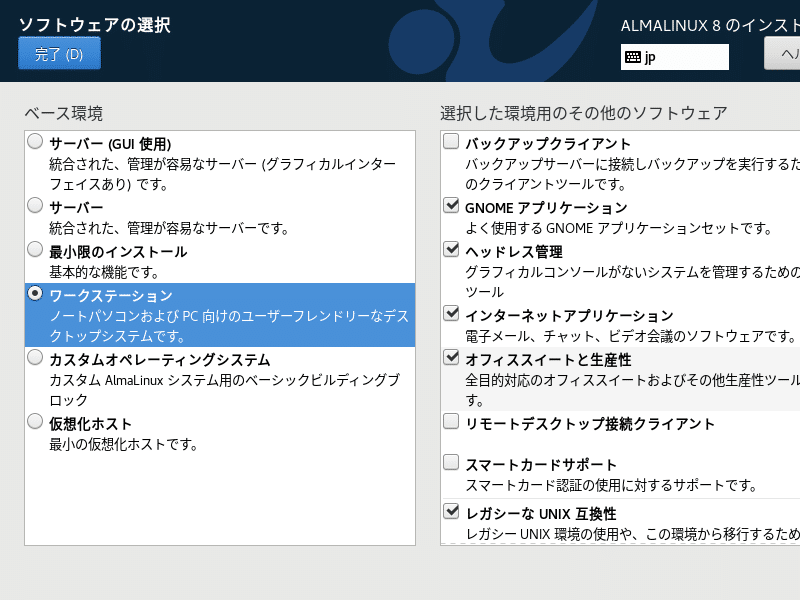
Task: Enable リモートデスクトップ接続クライアント checkbox
Action: tap(451, 421)
